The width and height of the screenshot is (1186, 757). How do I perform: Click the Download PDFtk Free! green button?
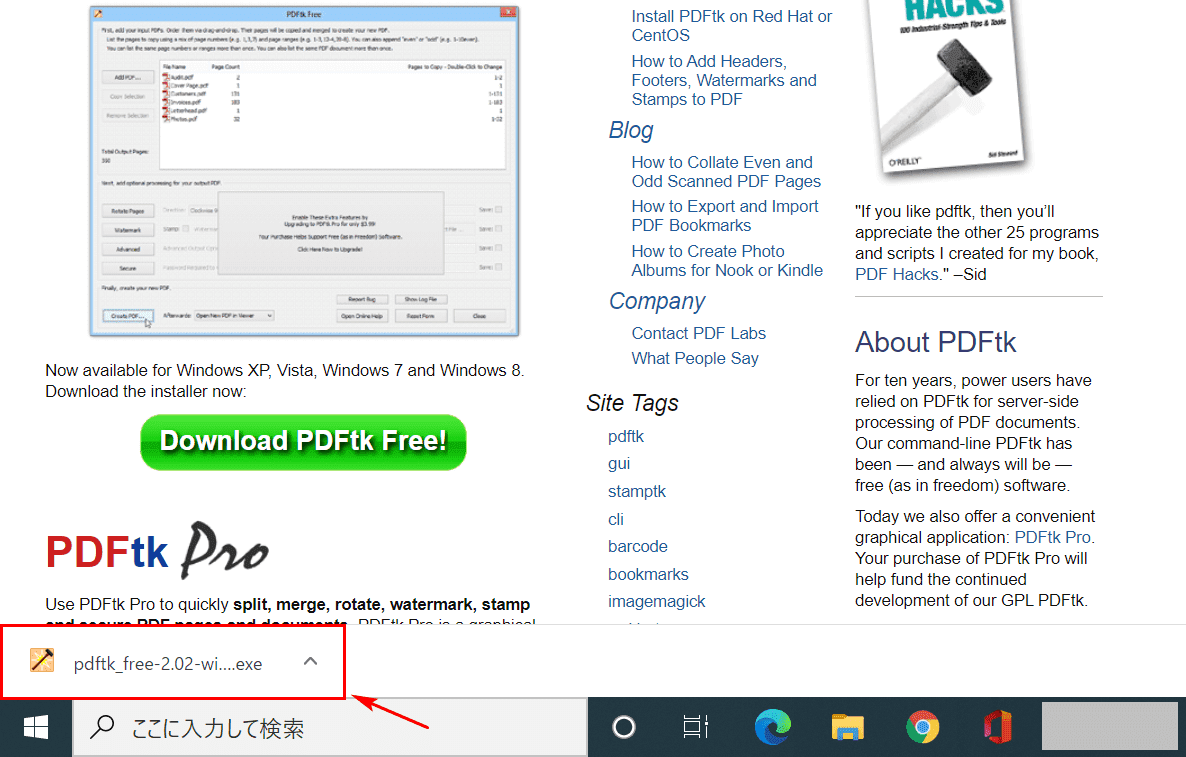point(303,442)
